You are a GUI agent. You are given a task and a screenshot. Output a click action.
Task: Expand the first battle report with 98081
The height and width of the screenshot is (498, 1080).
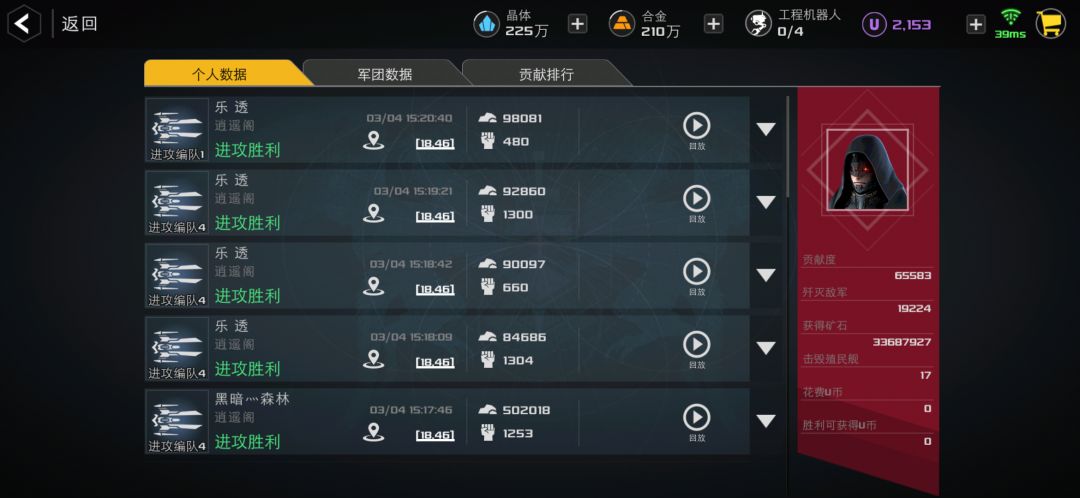(x=766, y=129)
